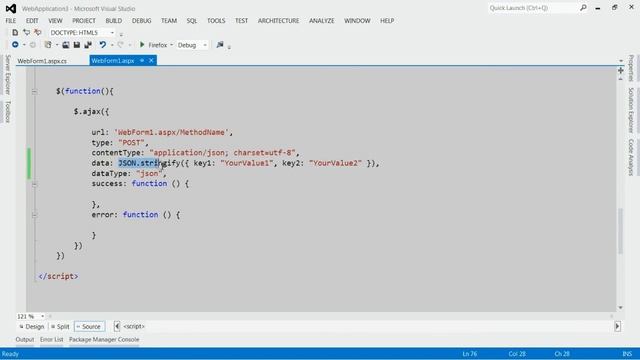Click the Find in Files toolbar icon
Viewport: 640px width, 360px height.
point(220,44)
